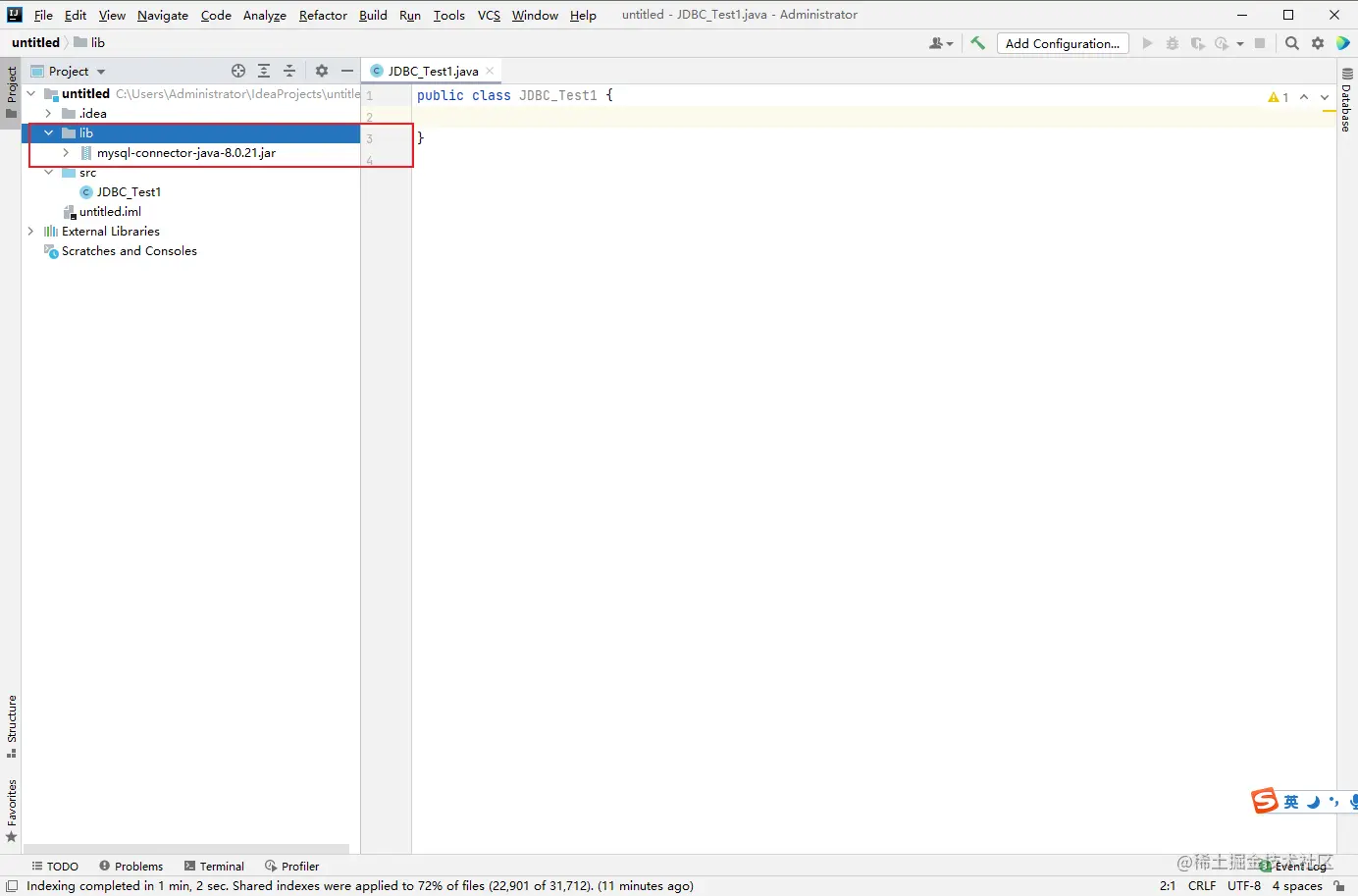The width and height of the screenshot is (1358, 896).
Task: Open the Build menu
Action: click(373, 15)
